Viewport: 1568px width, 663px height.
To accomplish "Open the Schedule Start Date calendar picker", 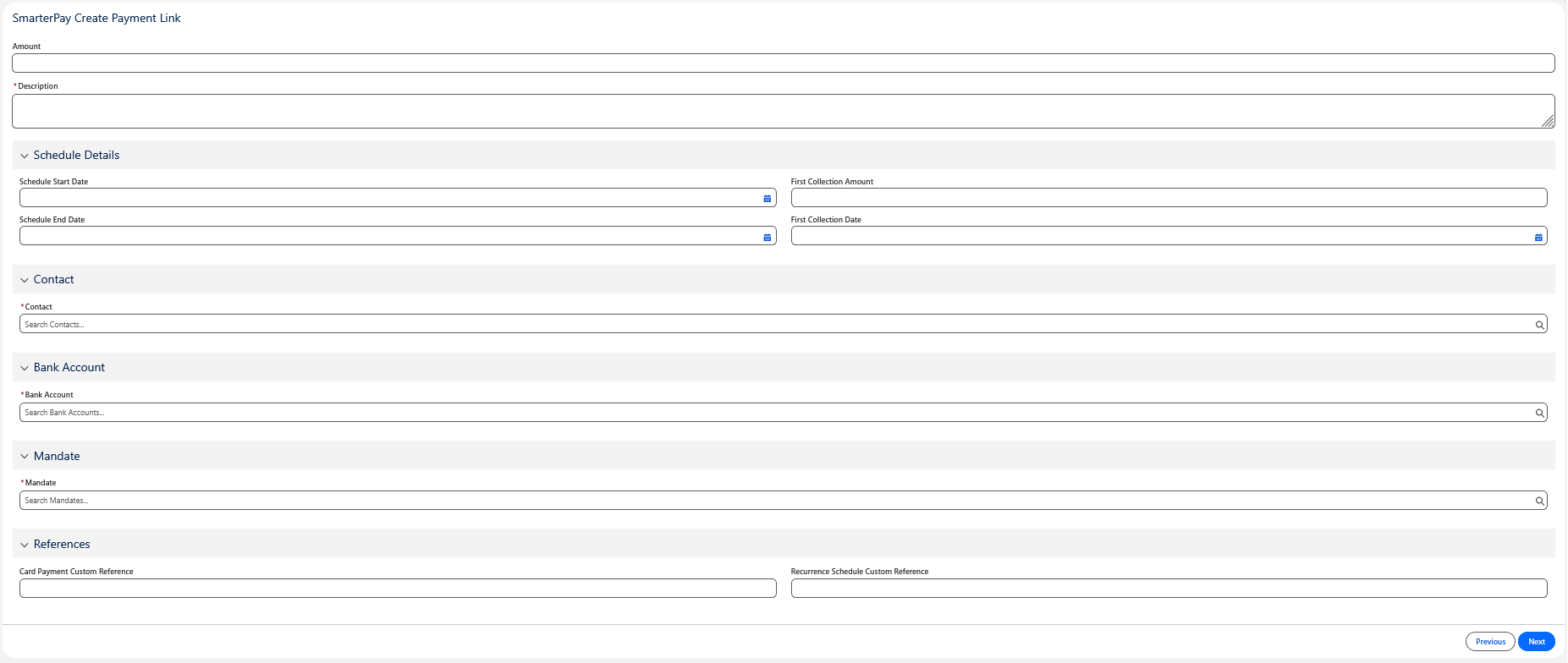I will click(767, 199).
